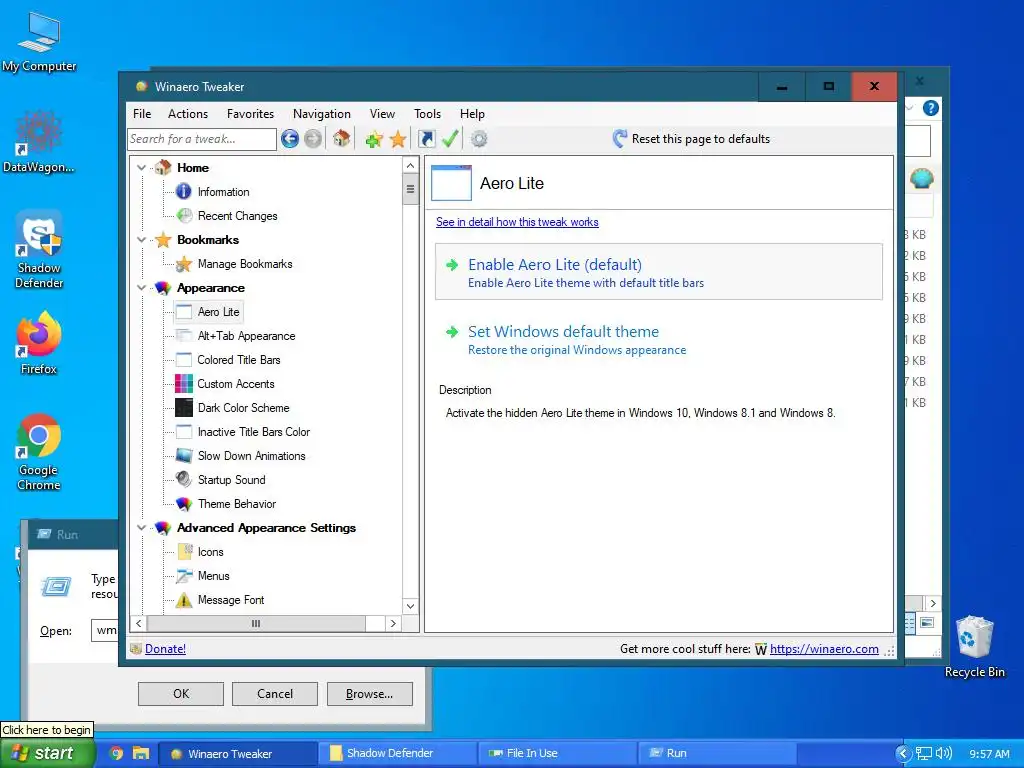Switch to File In Use taskbar button
Viewport: 1024px width, 768px height.
click(x=557, y=754)
